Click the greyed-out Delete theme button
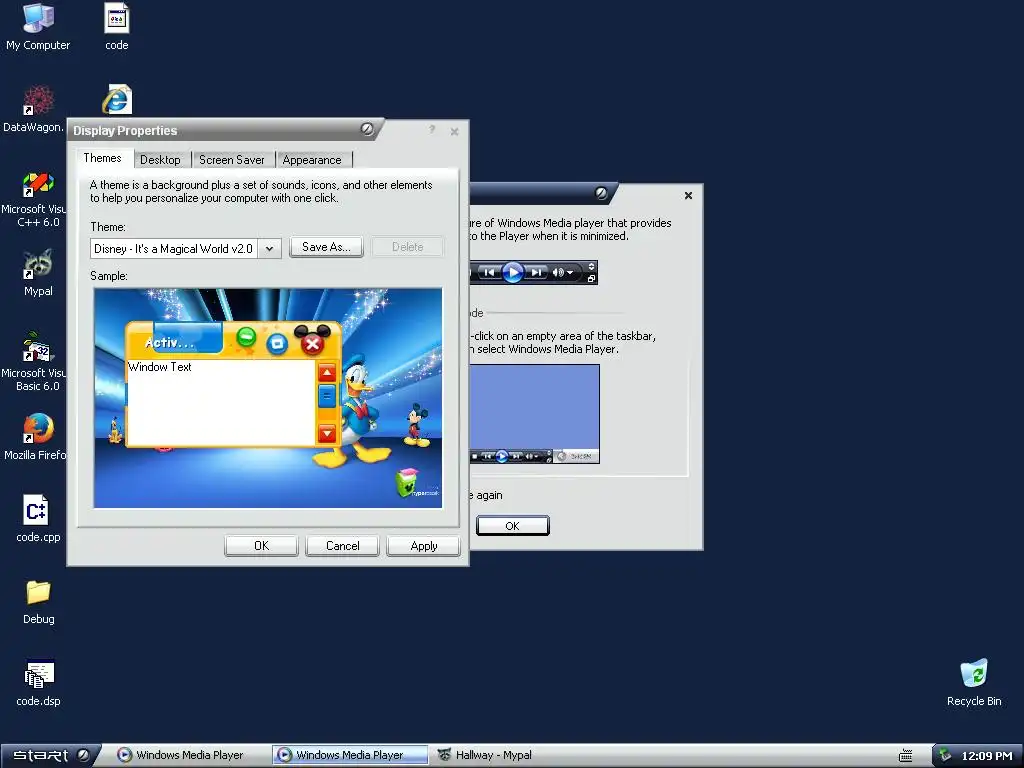Image resolution: width=1024 pixels, height=768 pixels. pos(408,247)
